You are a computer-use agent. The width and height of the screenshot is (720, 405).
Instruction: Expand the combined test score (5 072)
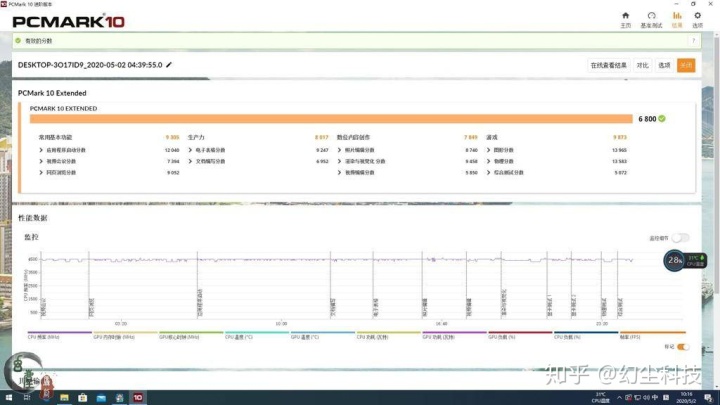click(489, 173)
